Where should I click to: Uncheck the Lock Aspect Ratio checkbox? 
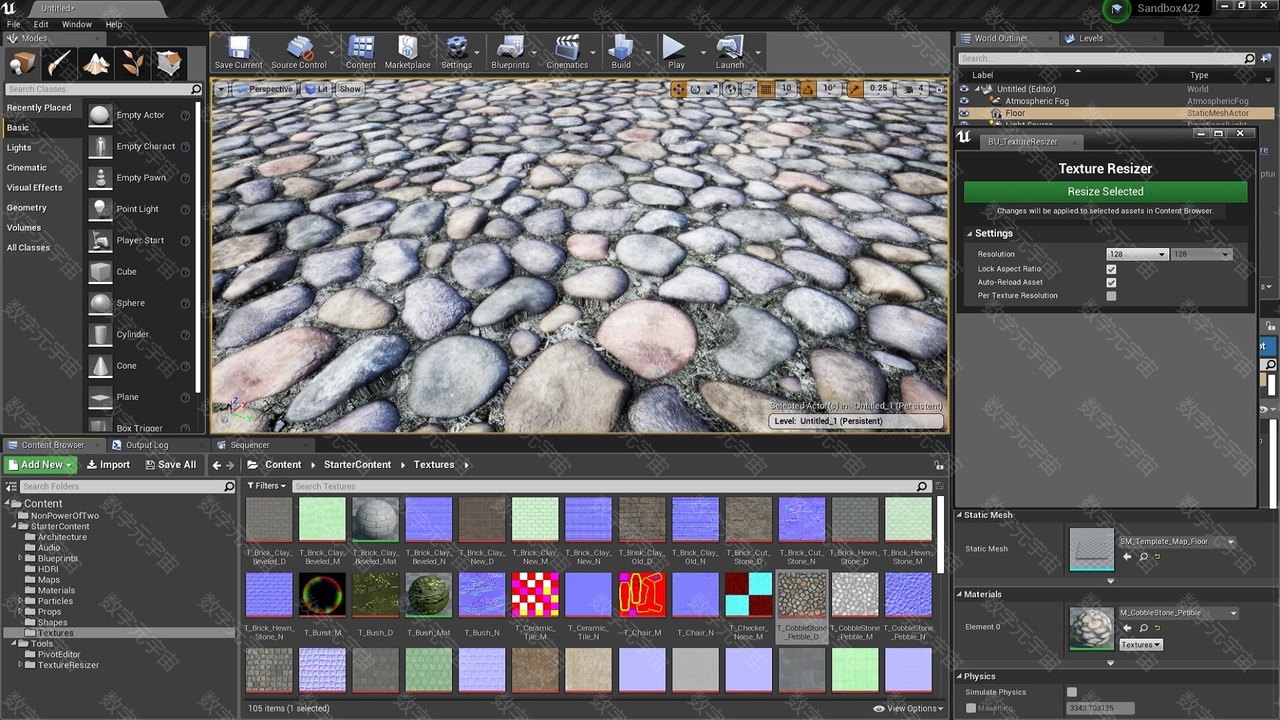point(1111,269)
